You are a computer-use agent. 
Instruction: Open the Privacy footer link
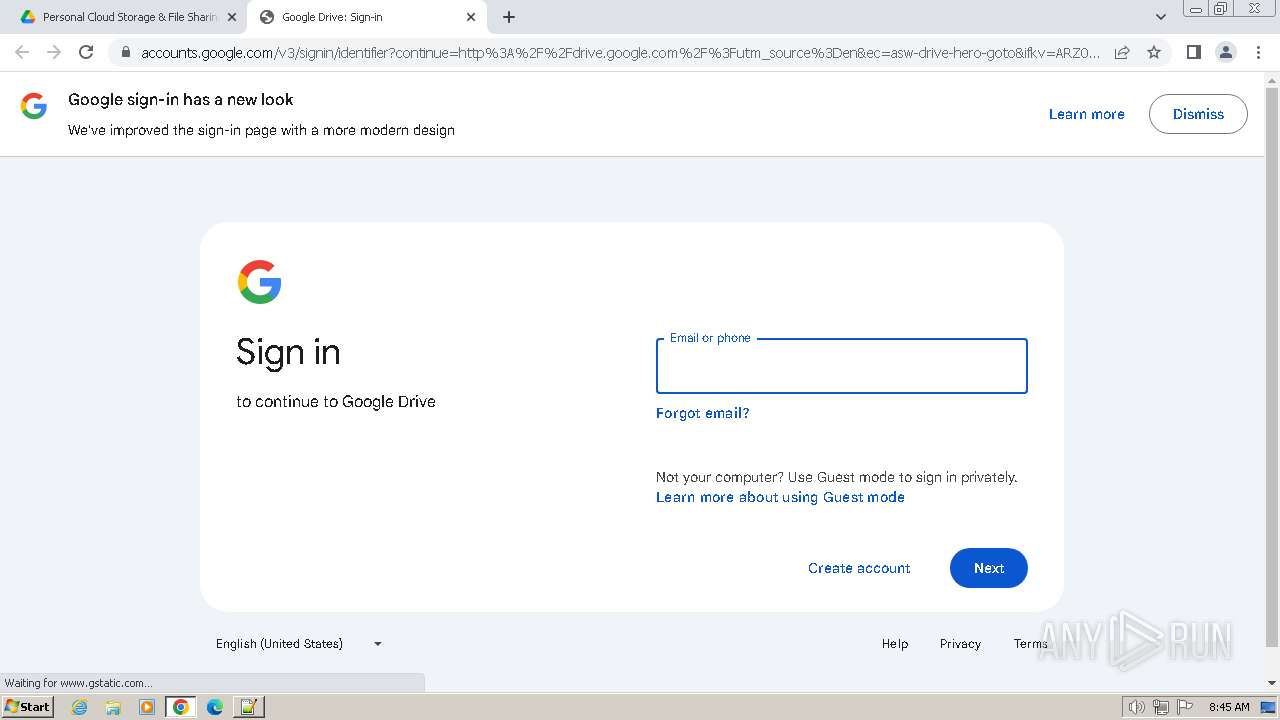tap(960, 644)
